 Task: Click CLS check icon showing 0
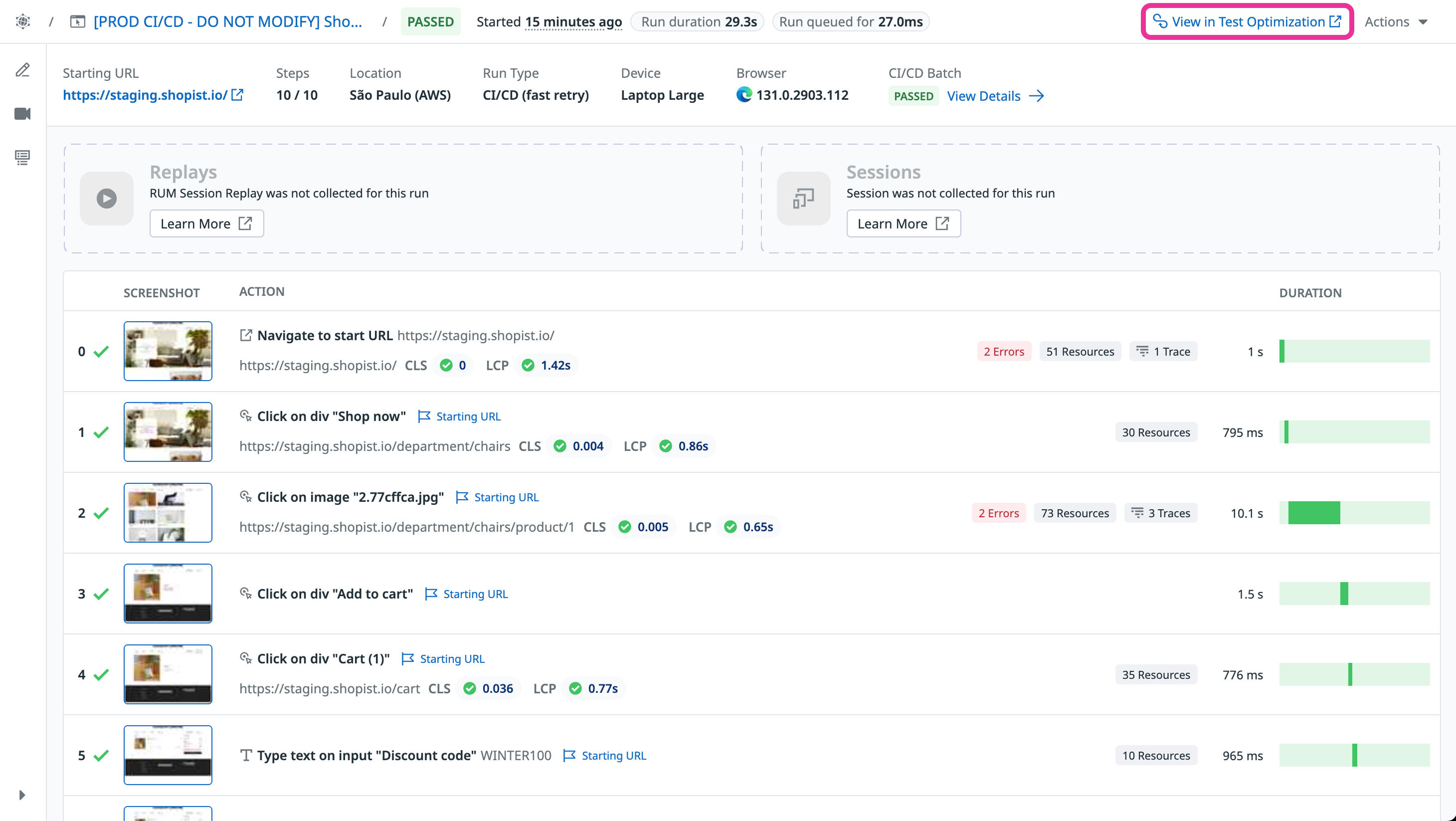pos(446,365)
